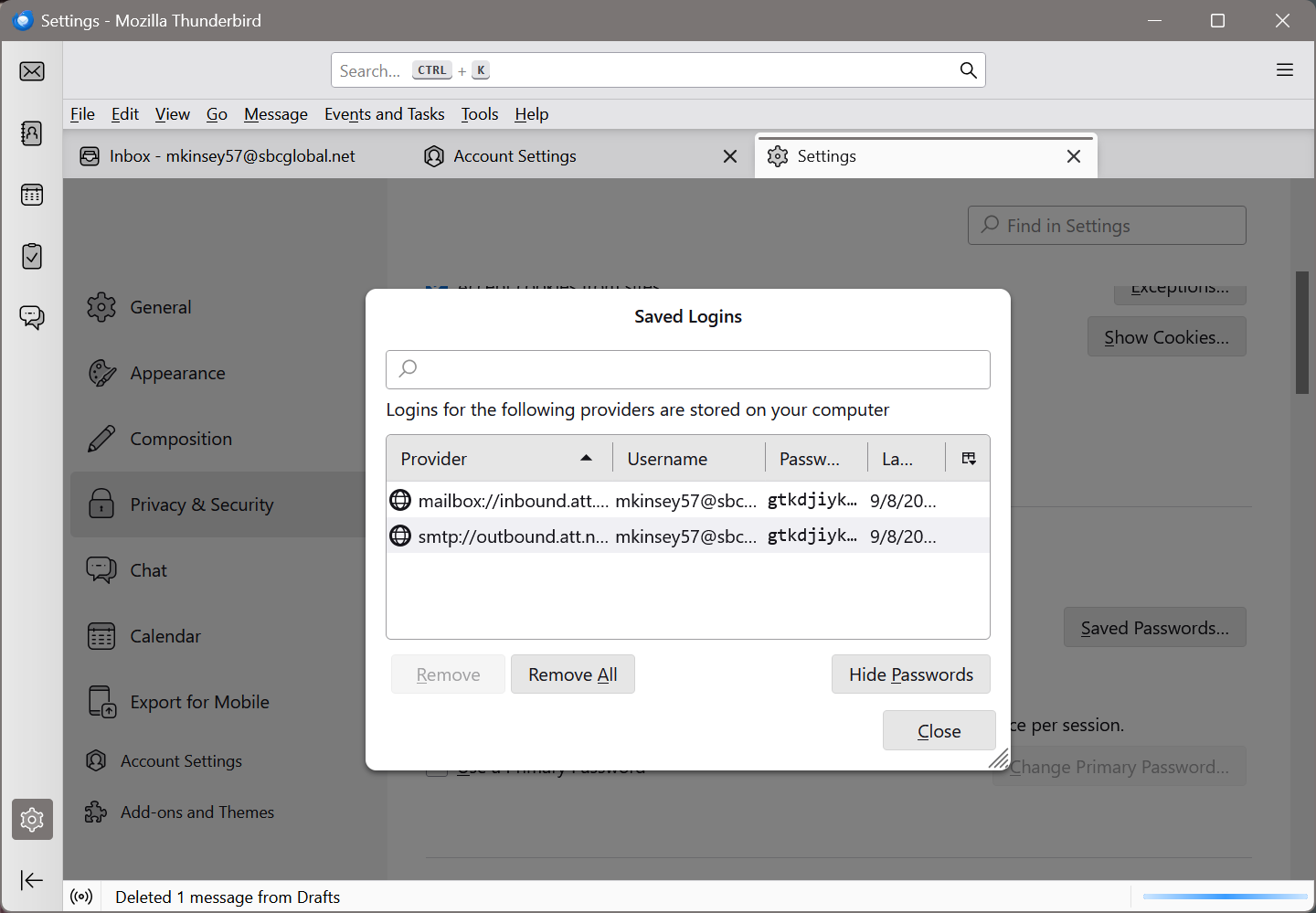Open the Tasks space

pos(32,256)
